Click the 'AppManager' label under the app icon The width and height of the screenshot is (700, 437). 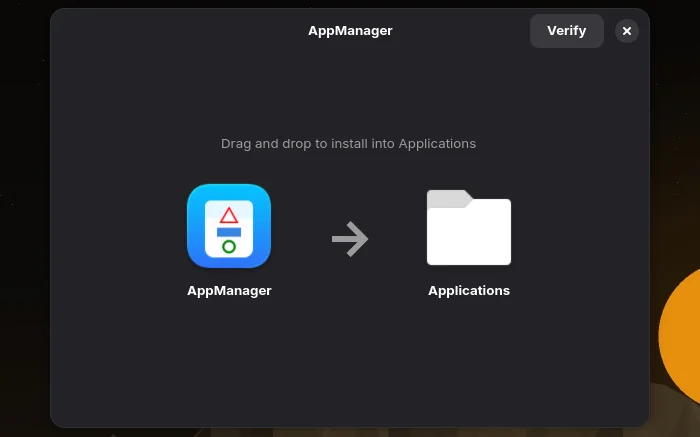coord(229,291)
